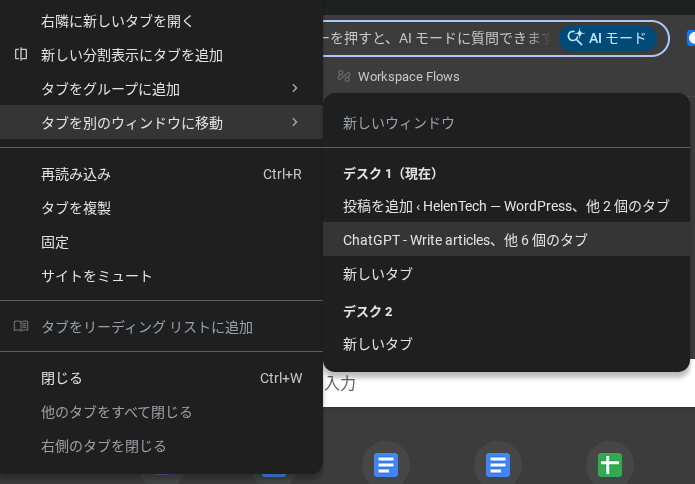Click the address bar search field
The image size is (695, 484).
click(x=440, y=38)
